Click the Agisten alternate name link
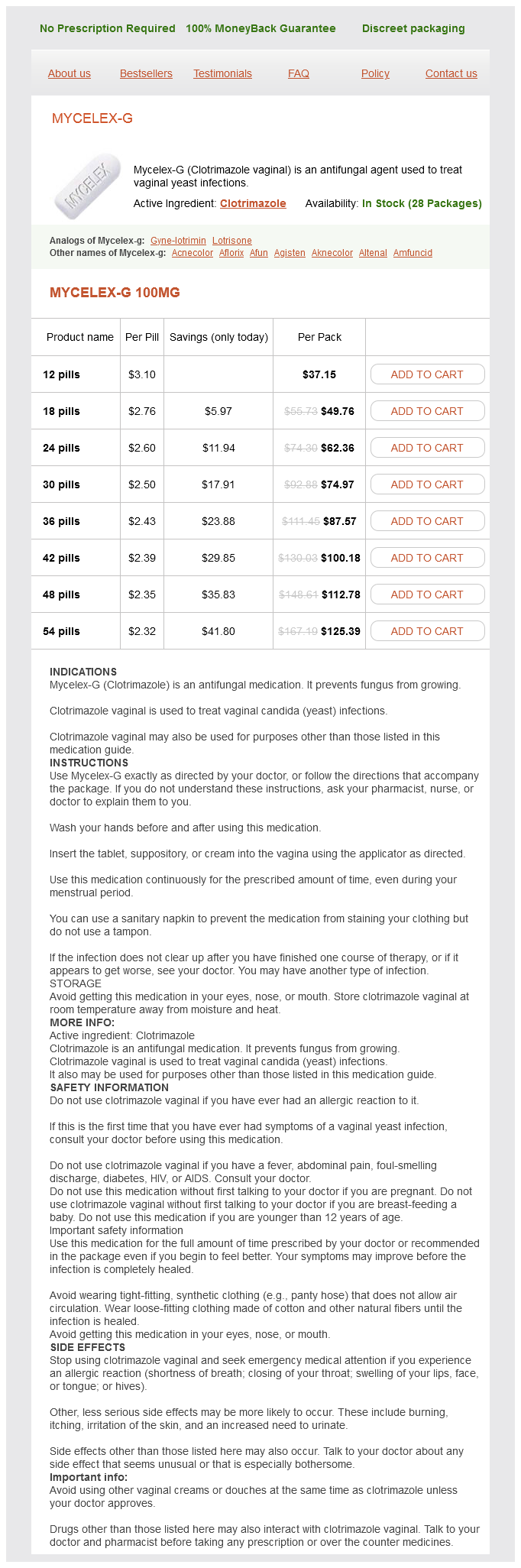This screenshot has width=521, height=1568. pos(290,253)
